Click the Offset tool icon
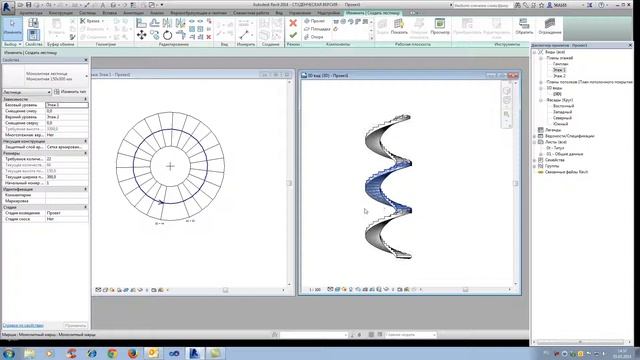 click(x=154, y=23)
